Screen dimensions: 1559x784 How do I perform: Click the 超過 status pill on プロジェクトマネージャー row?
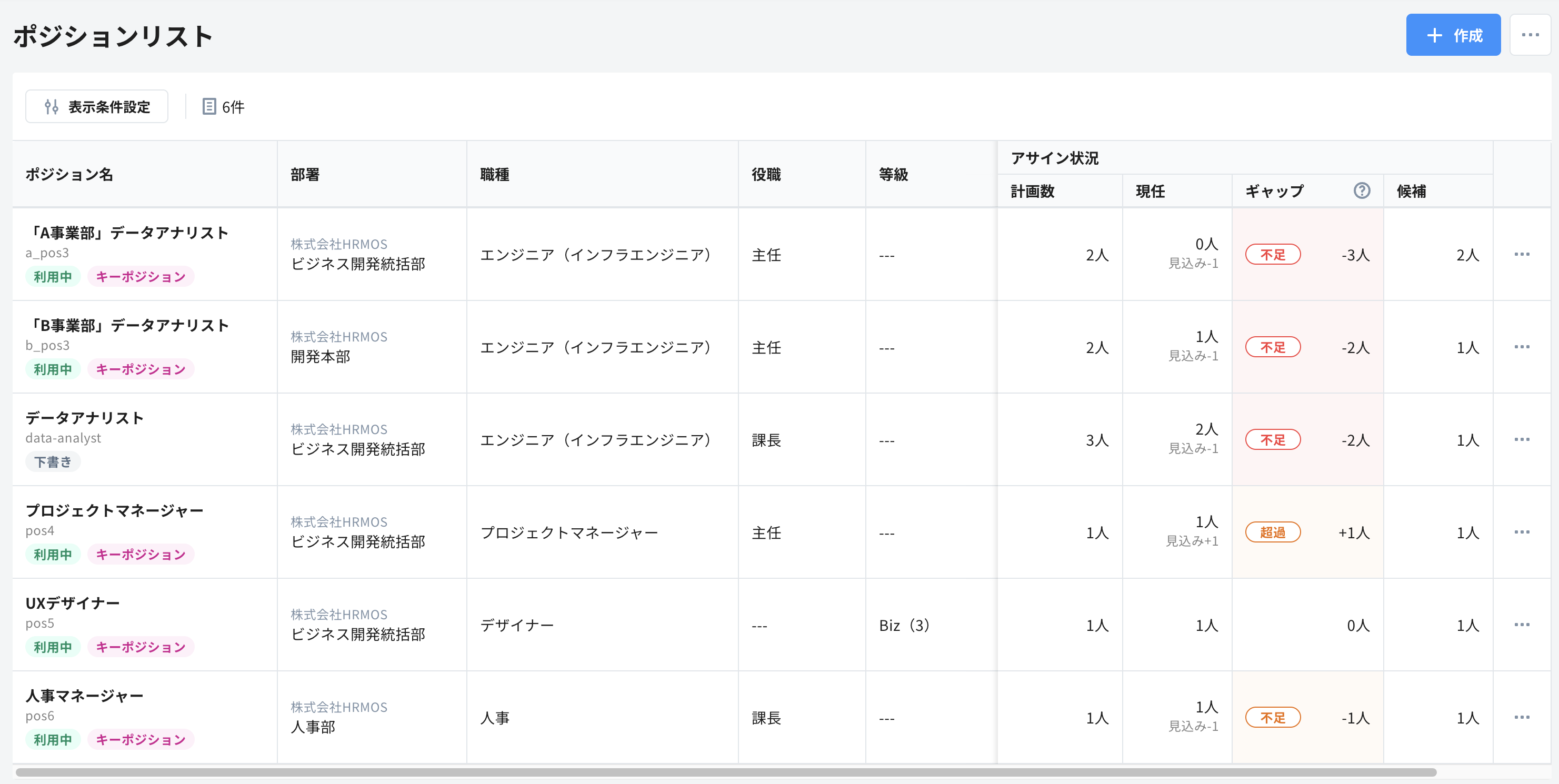tap(1273, 532)
